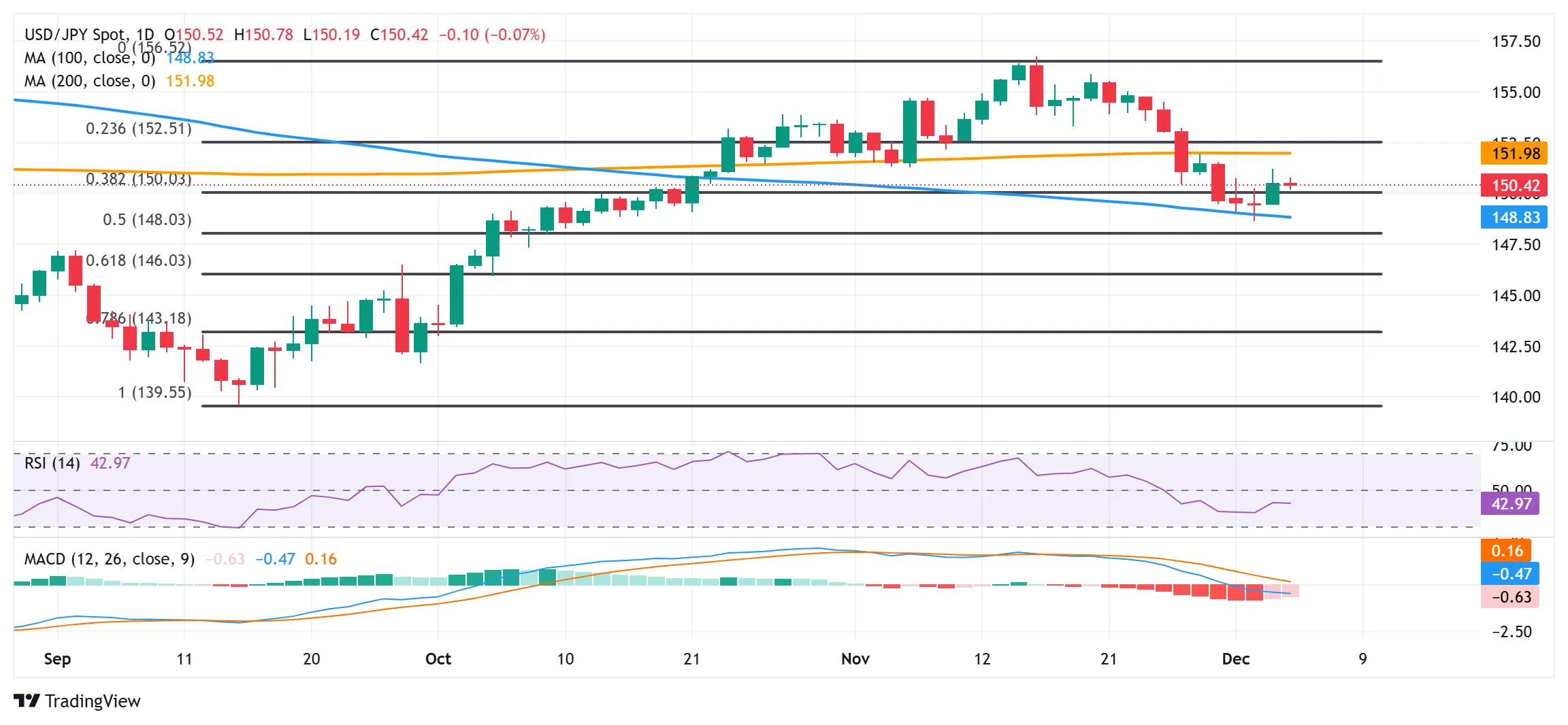Viewport: 1568px width, 725px height.
Task: Click the purple 42.97 RSI value tag
Action: click(1510, 504)
